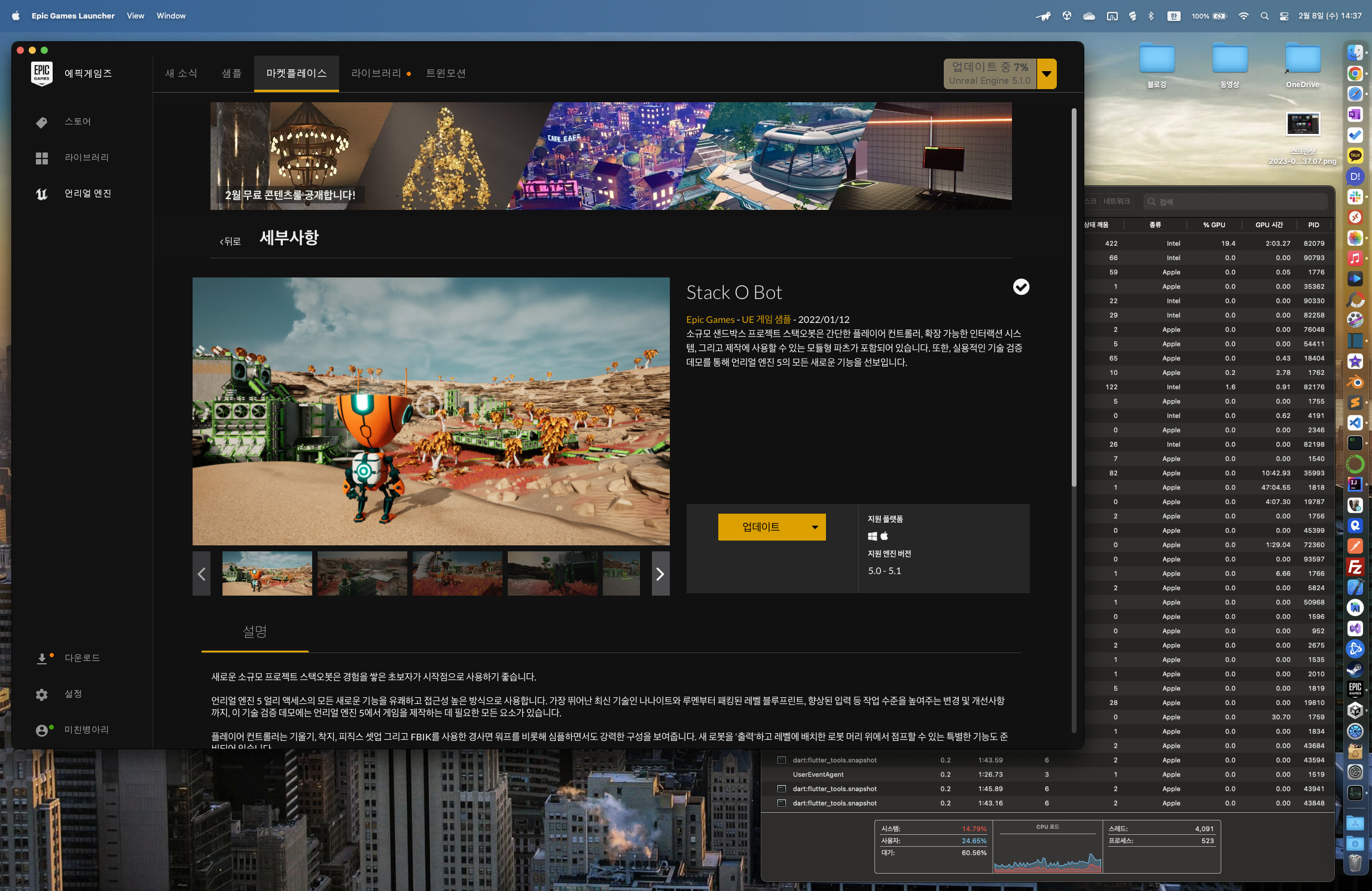The image size is (1372, 891).
Task: Open the Settings gear icon
Action: click(41, 694)
